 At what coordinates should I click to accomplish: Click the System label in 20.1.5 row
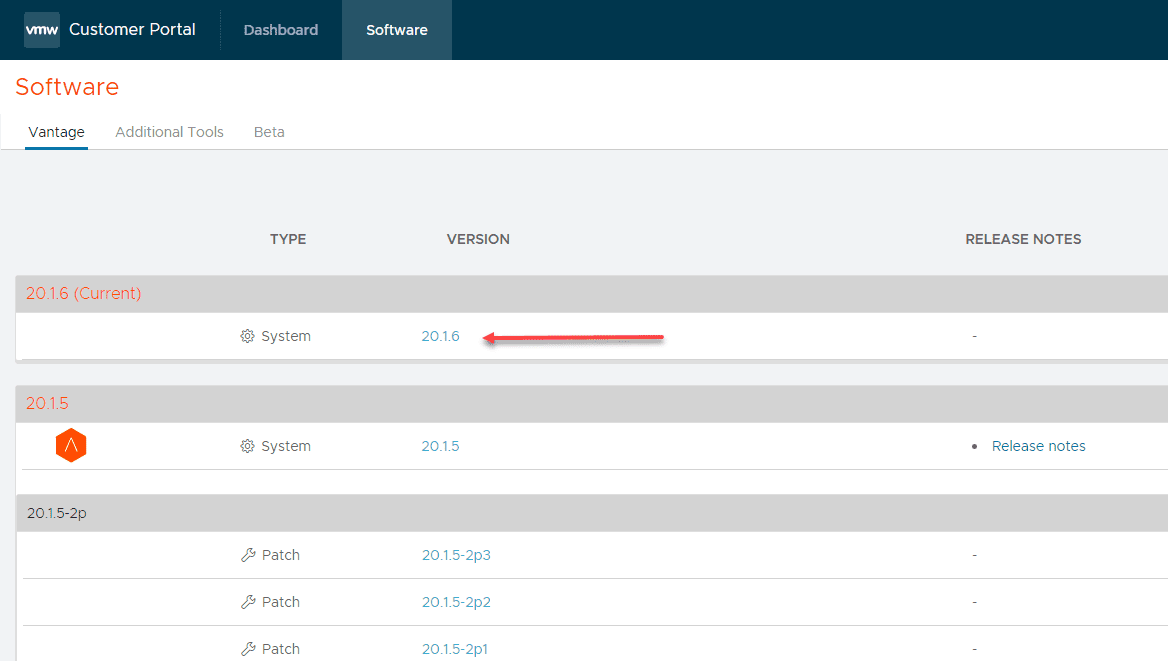click(286, 446)
